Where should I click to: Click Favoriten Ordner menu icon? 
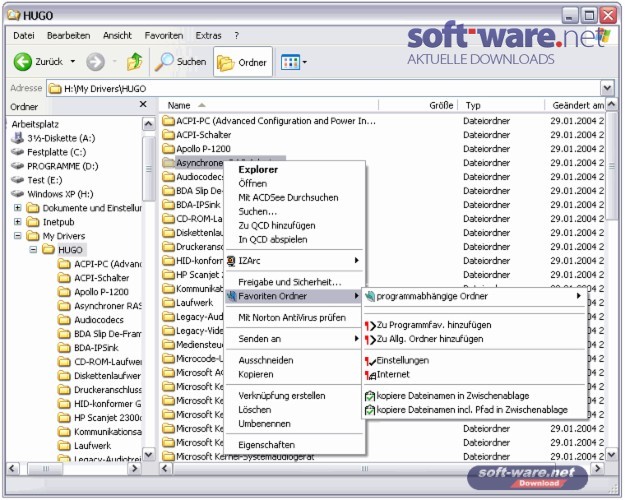(x=231, y=296)
